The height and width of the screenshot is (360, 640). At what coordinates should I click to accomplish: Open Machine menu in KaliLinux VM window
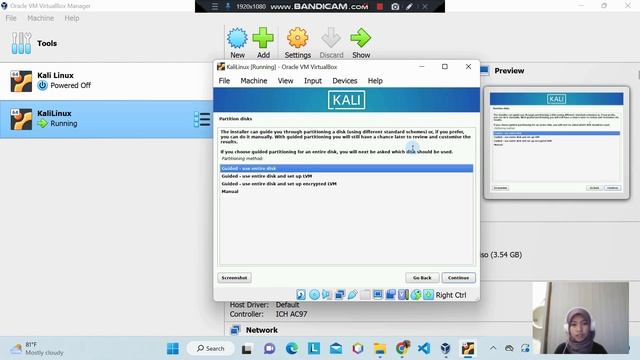pyautogui.click(x=253, y=81)
